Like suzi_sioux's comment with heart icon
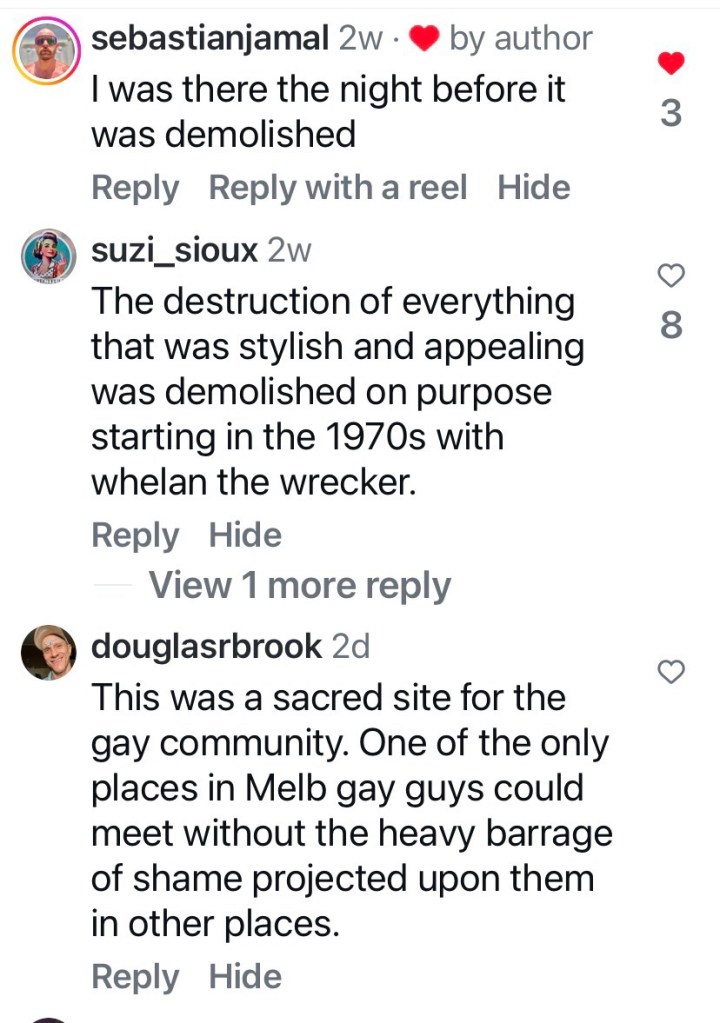720x1023 pixels. click(672, 275)
